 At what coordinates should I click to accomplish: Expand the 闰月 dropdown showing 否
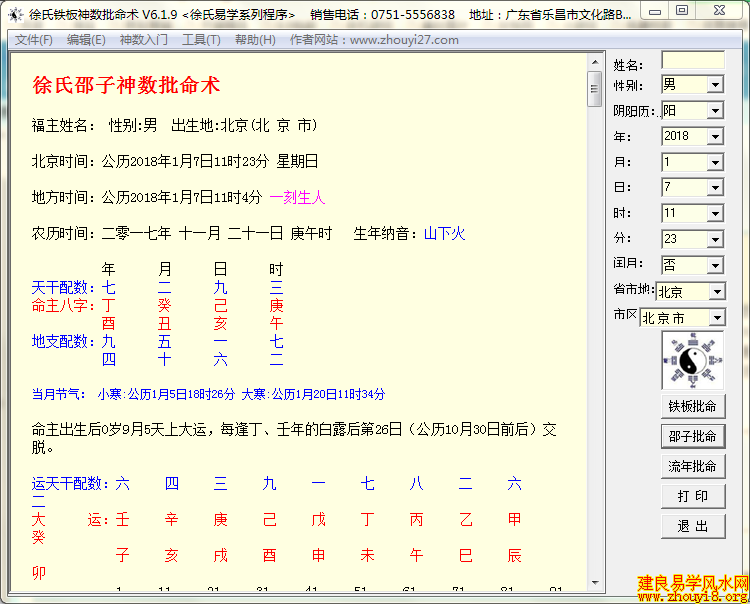coord(715,265)
